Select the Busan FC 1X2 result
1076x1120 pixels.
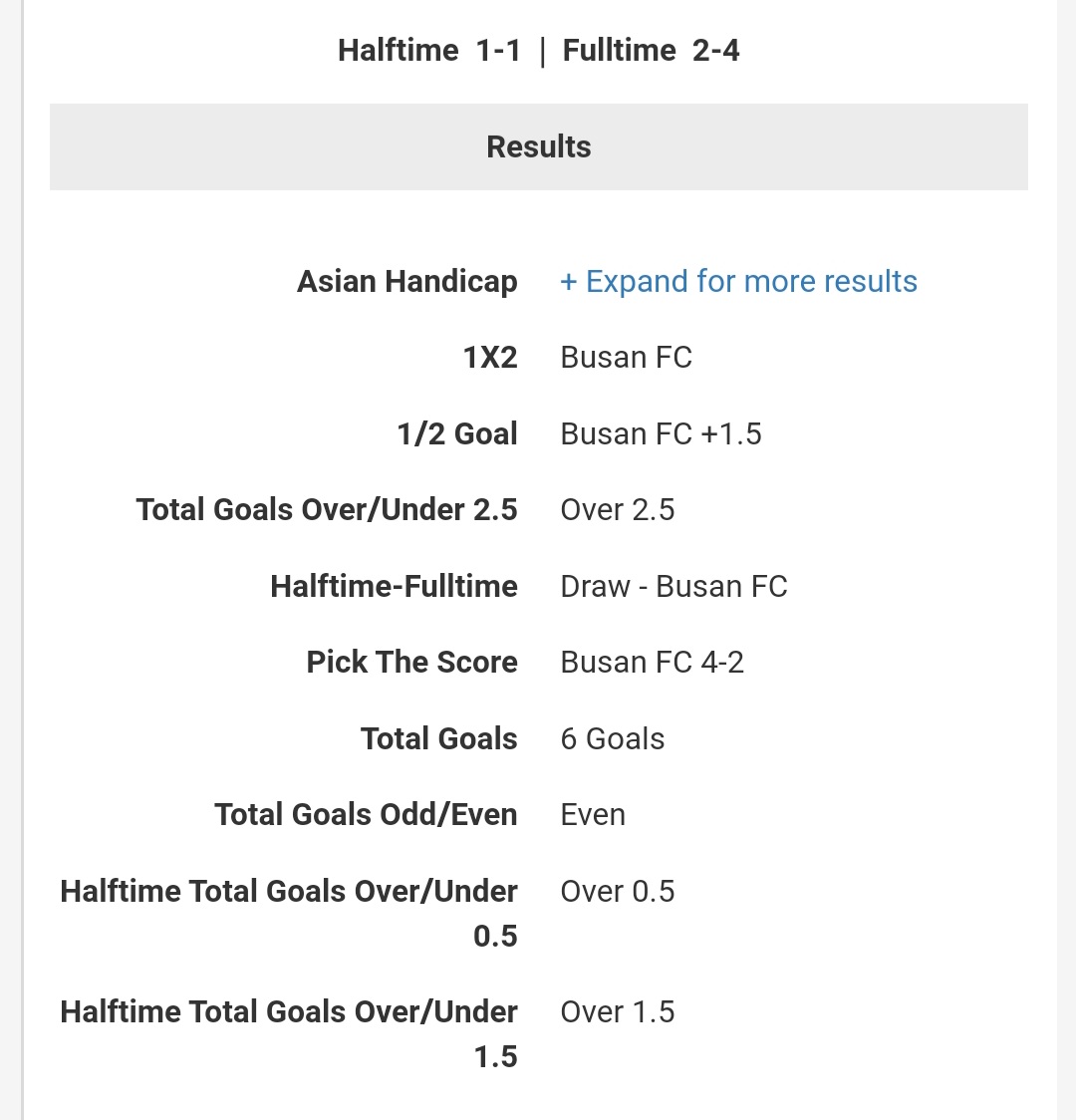(627, 357)
